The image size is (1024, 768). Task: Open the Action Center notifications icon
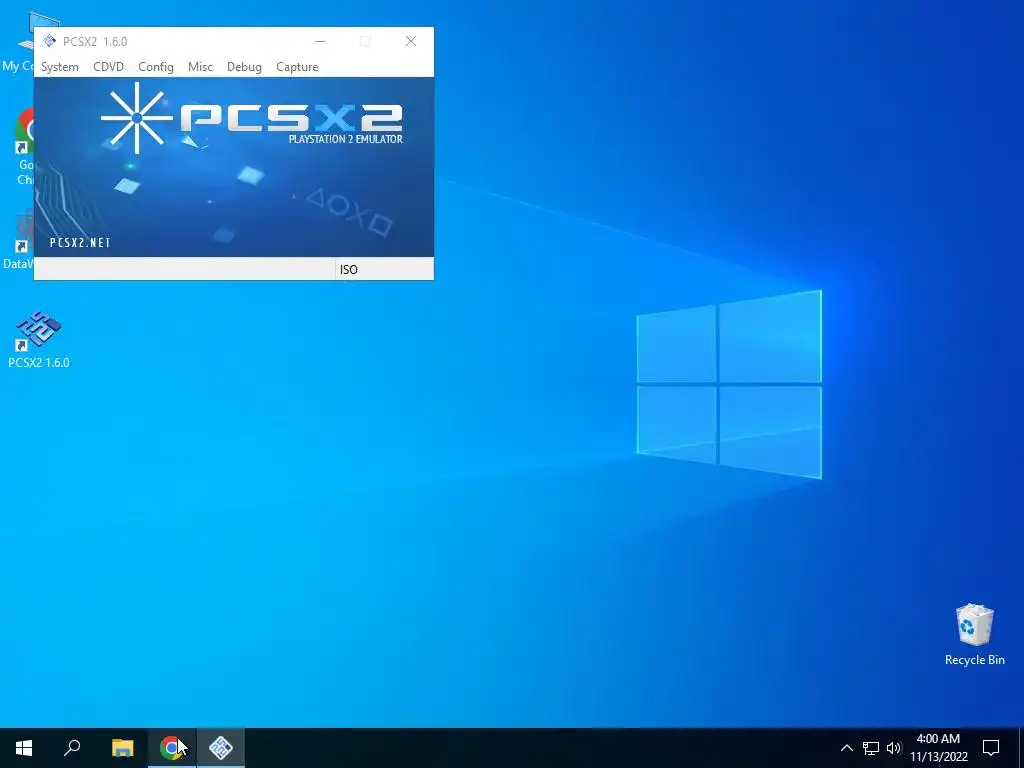(991, 748)
